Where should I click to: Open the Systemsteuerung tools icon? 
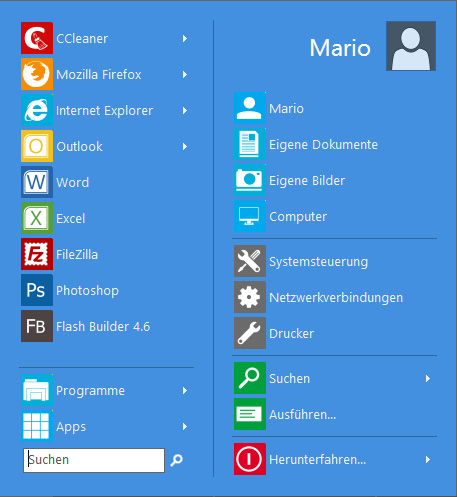pyautogui.click(x=250, y=261)
